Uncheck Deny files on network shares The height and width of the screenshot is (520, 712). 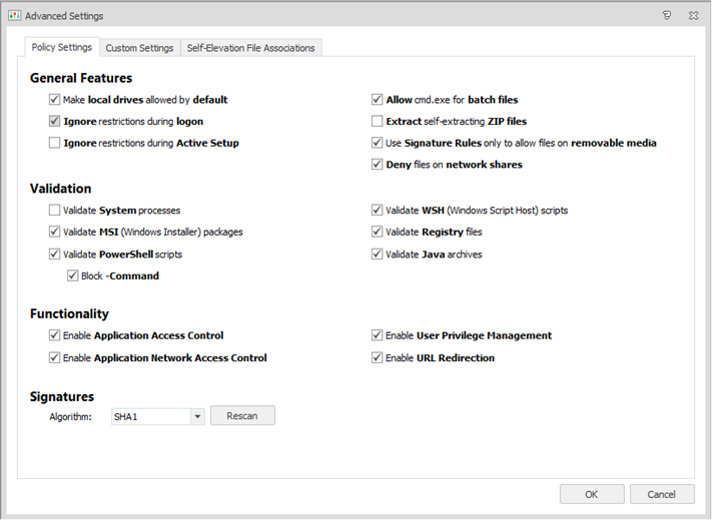(377, 165)
